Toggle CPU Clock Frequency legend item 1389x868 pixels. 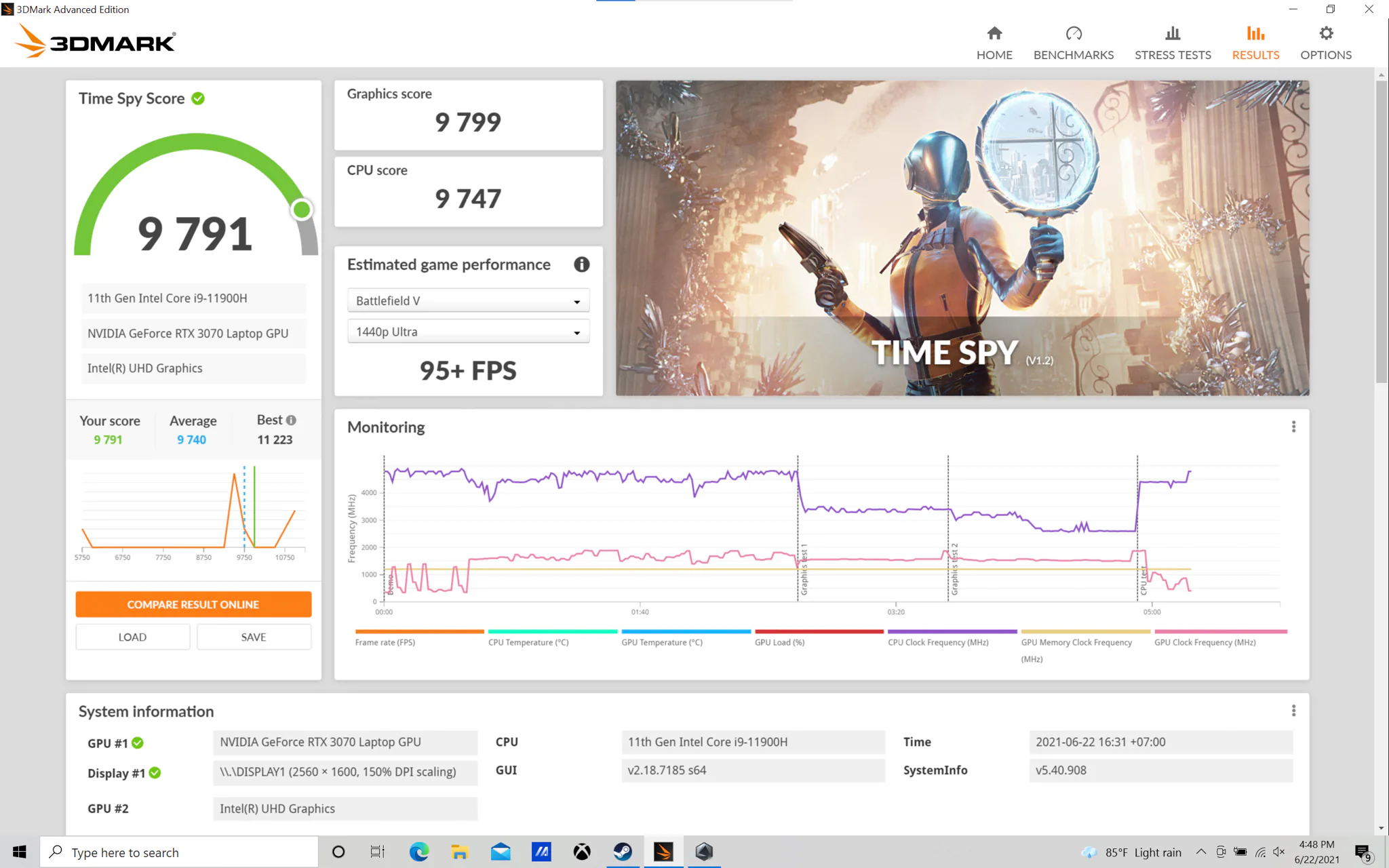(x=952, y=638)
